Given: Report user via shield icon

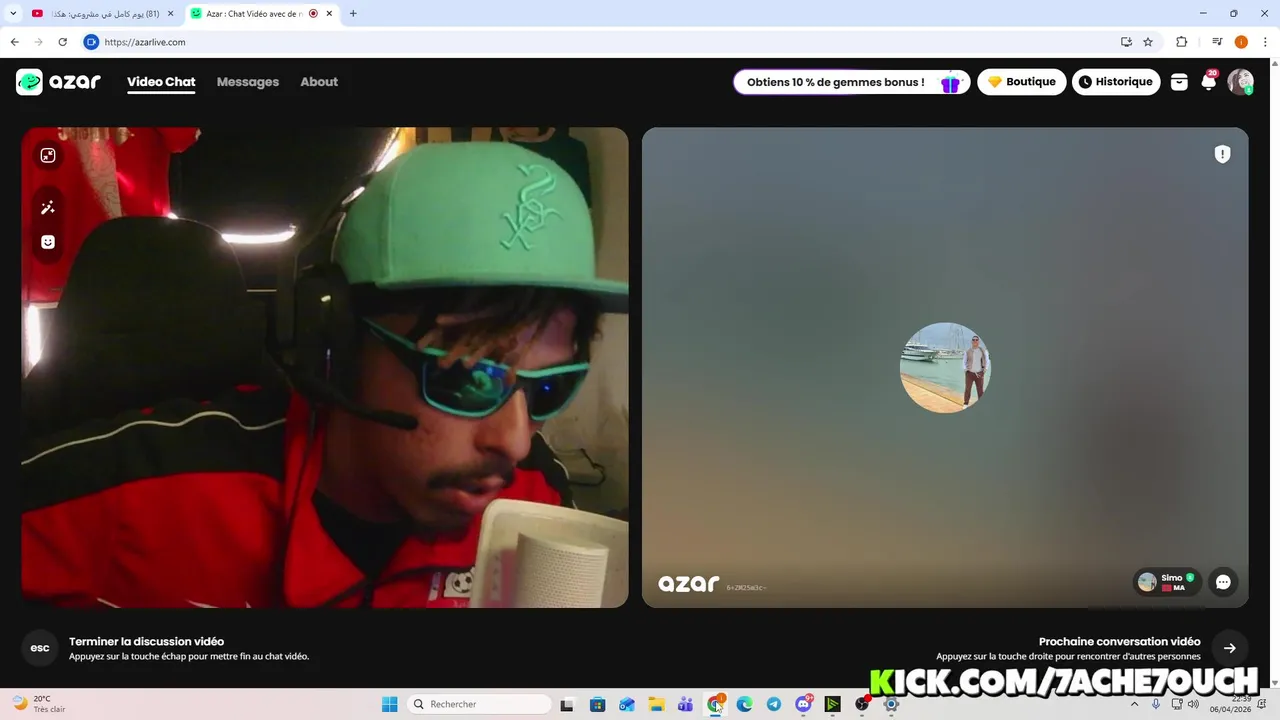Looking at the screenshot, I should point(1222,154).
